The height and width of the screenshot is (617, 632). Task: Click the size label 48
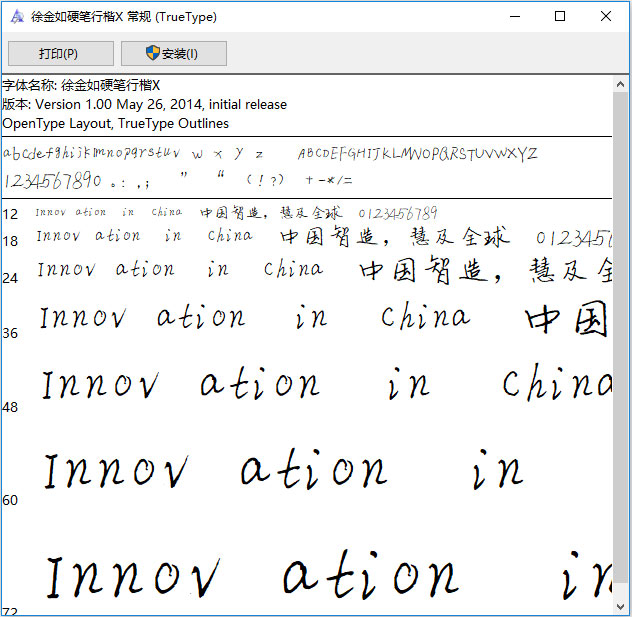(10, 407)
